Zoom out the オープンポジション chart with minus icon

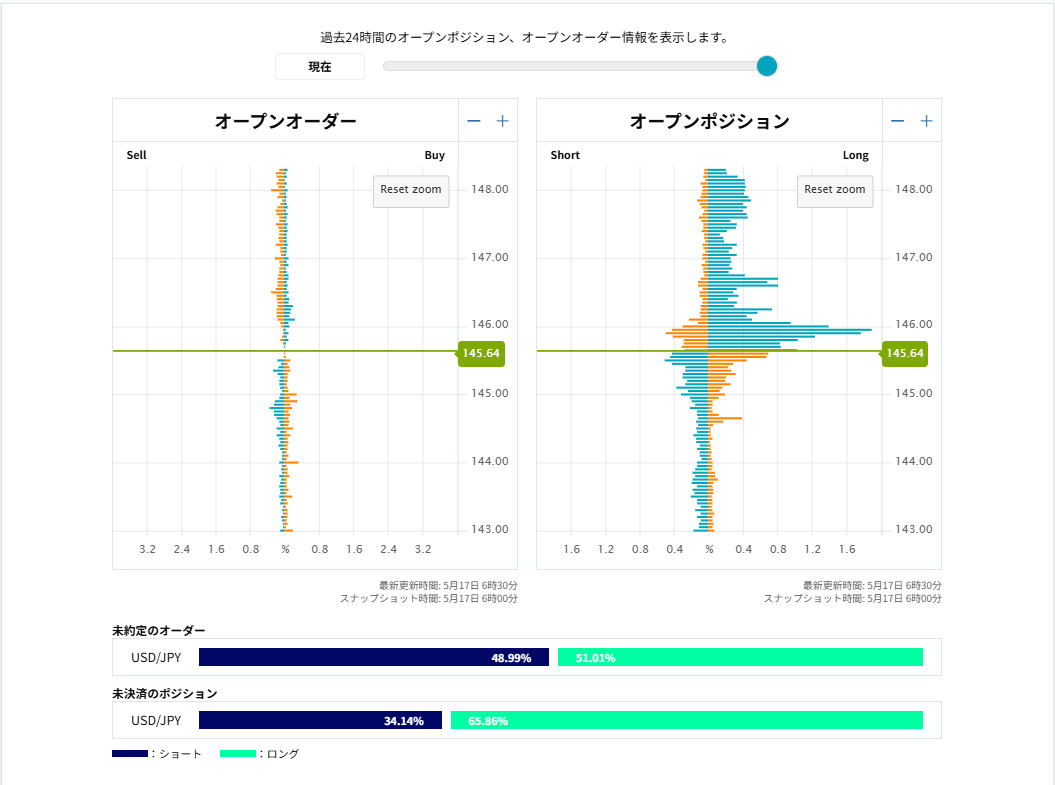pos(898,121)
